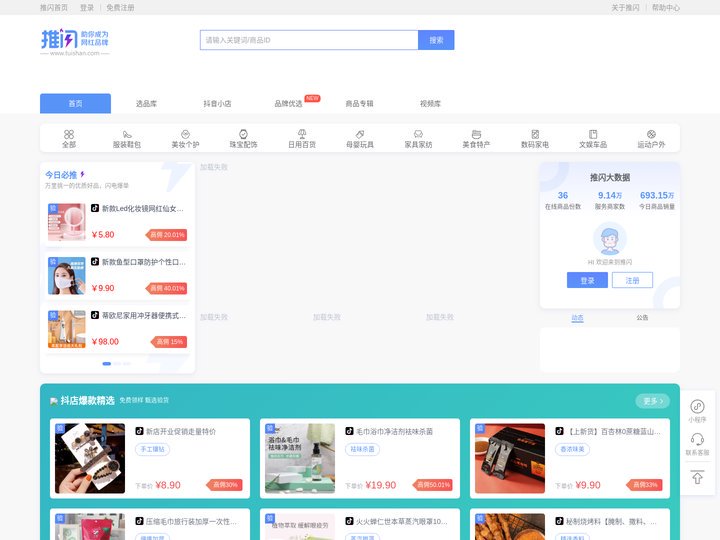This screenshot has height=540, width=720.
Task: Select the 动态 tab under the login panel
Action: [x=577, y=318]
